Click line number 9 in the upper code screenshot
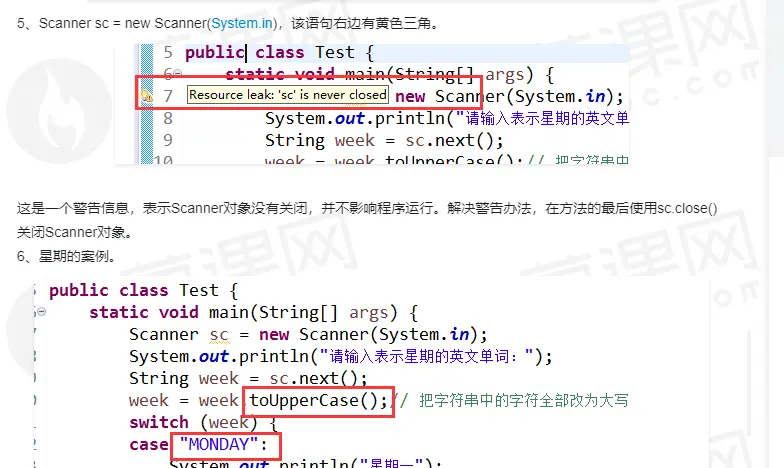Viewport: 784px width, 468px height. click(x=168, y=140)
